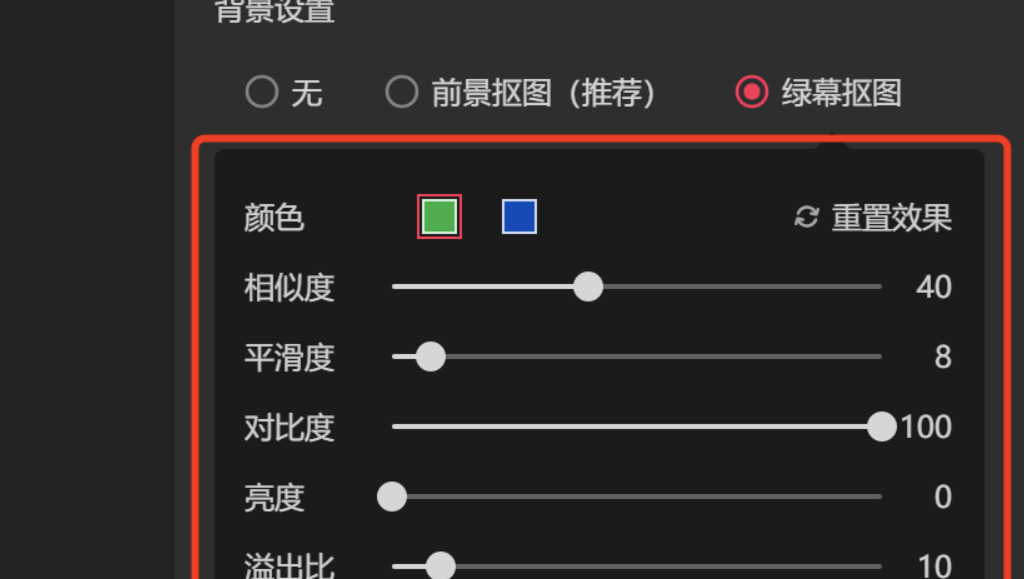This screenshot has width=1024, height=579.
Task: Click the 对比度 value 100
Action: 926,428
